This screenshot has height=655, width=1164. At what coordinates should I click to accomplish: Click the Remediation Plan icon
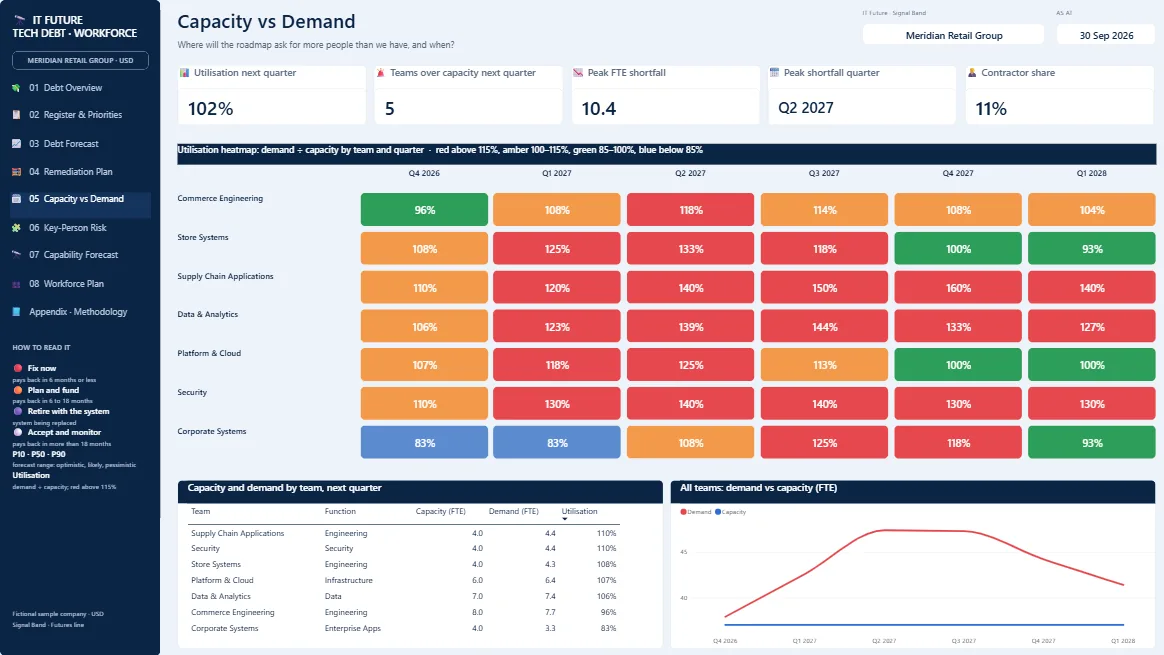coord(16,172)
